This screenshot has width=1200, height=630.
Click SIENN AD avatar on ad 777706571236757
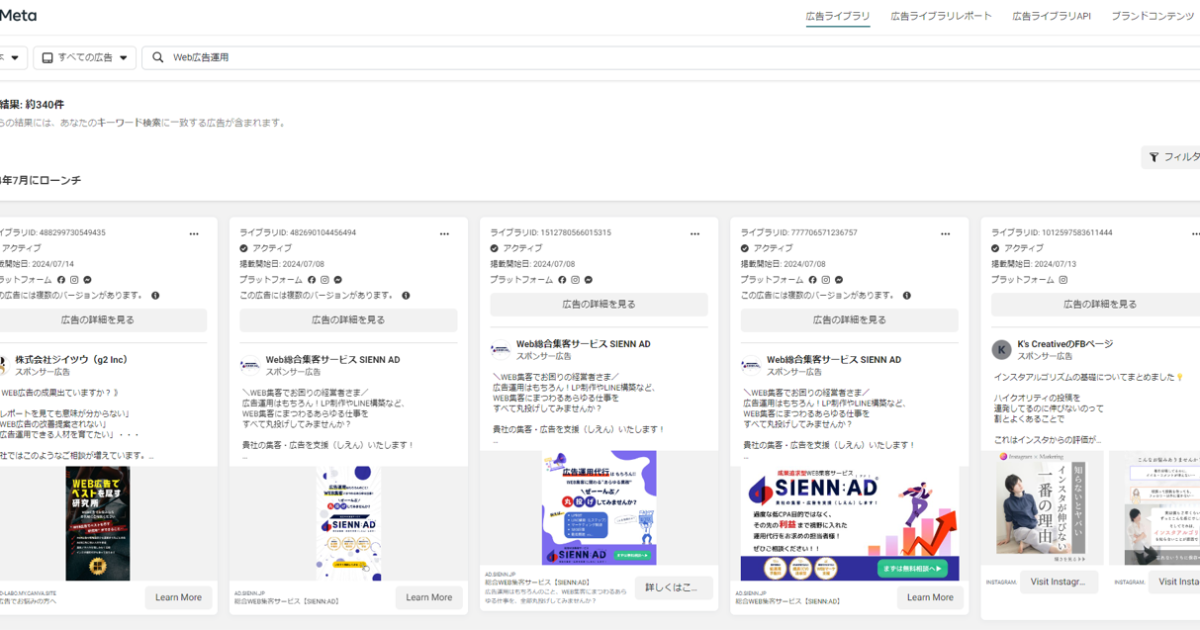pos(751,365)
